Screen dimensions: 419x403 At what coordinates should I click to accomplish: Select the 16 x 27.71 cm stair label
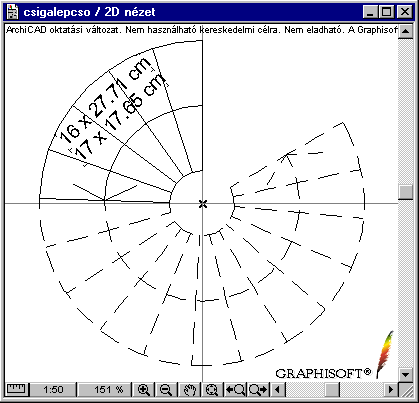[x=106, y=99]
